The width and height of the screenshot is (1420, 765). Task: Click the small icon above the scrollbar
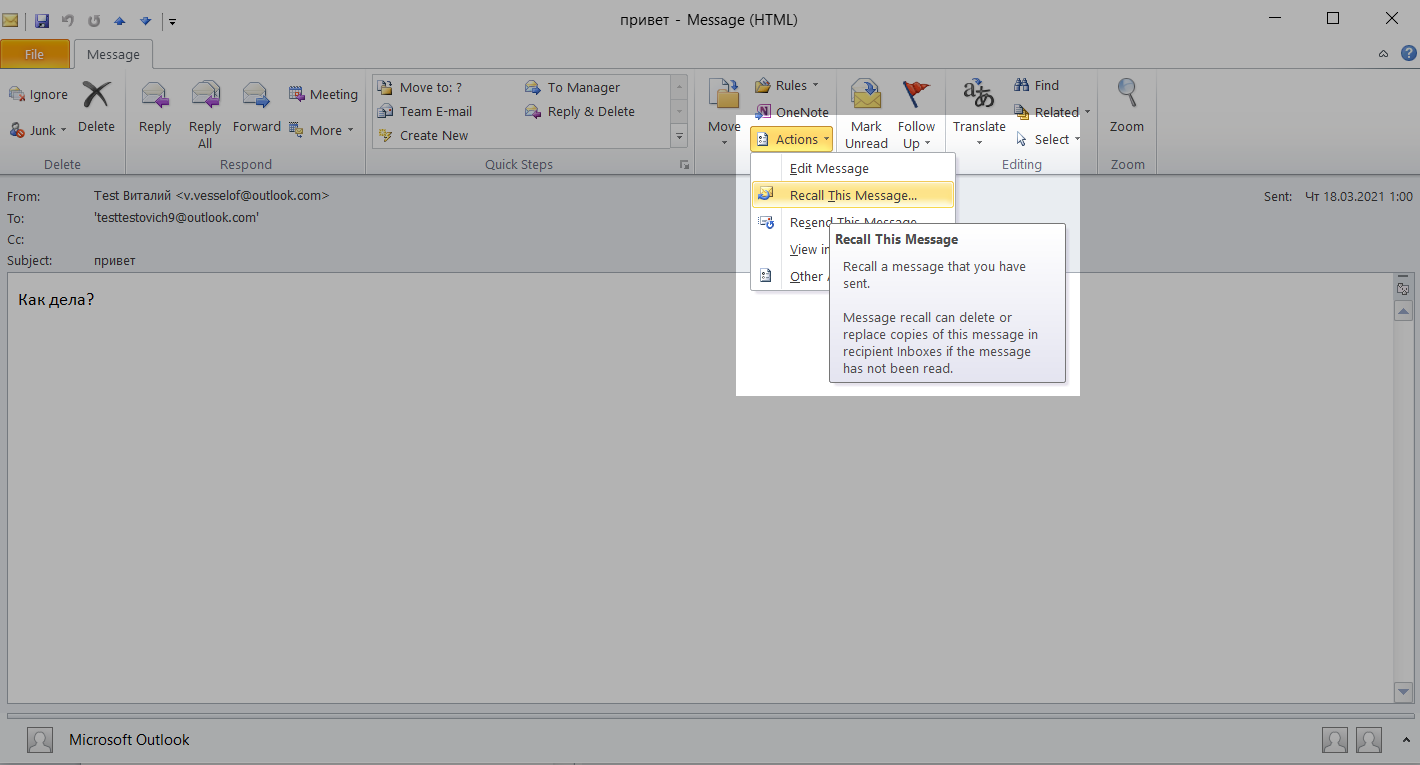(x=1403, y=289)
